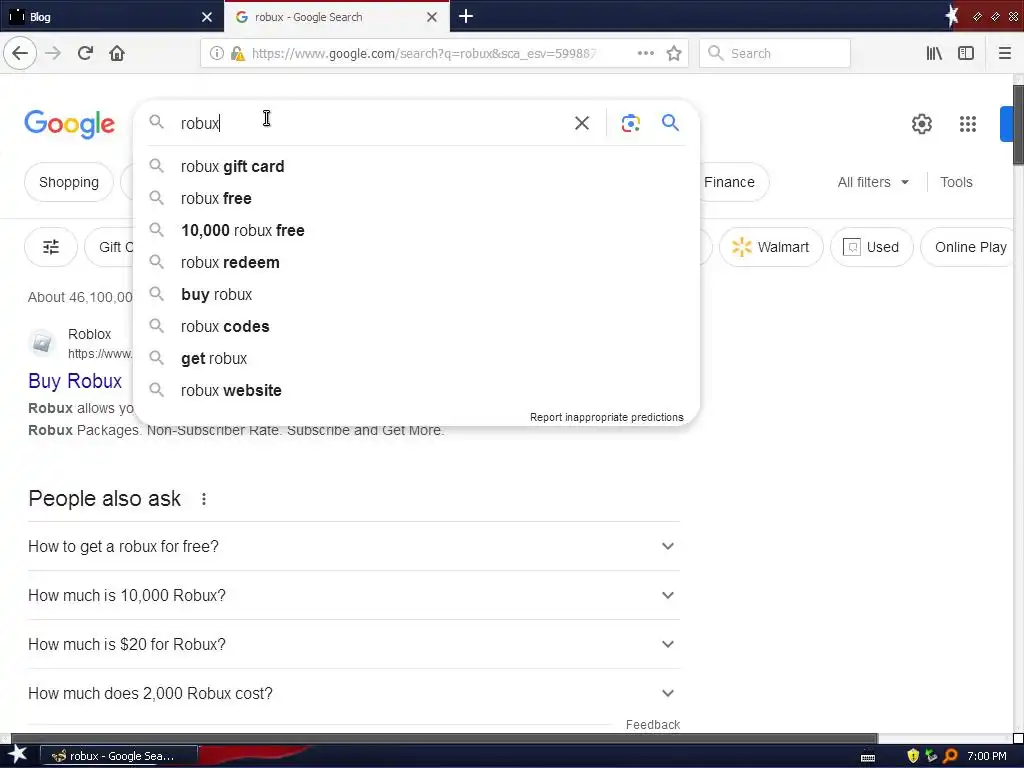Open People also ask options menu

(204, 499)
